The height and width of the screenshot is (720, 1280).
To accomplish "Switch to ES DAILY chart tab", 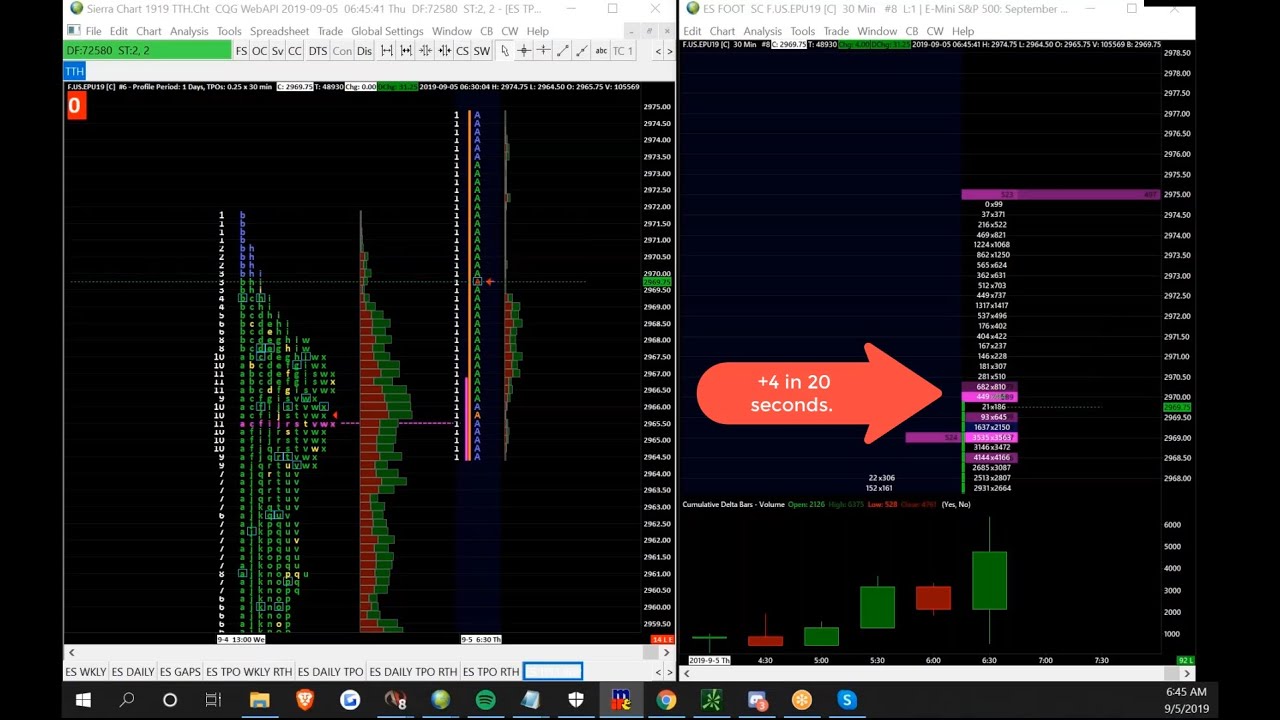I will 133,672.
